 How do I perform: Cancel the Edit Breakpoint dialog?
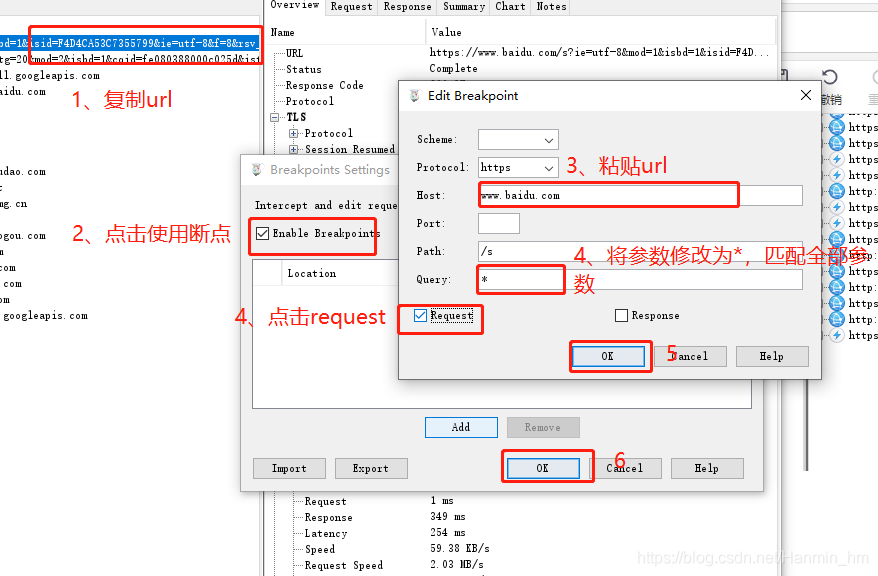(x=690, y=356)
